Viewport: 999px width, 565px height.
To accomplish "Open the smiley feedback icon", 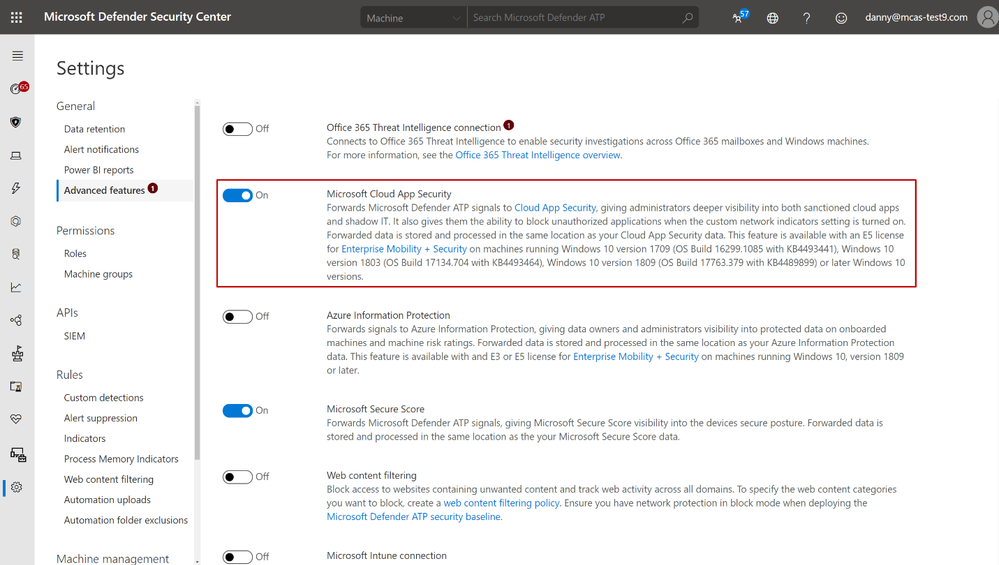I will point(841,18).
